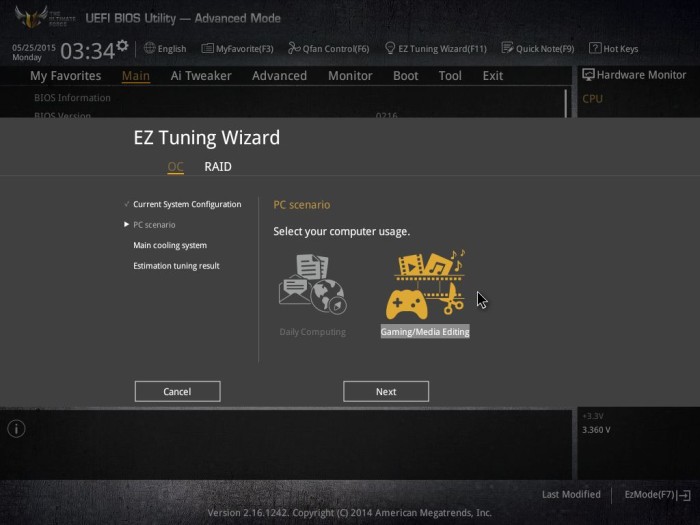
Task: Choose the Gaming/Media Editing scenario icon
Action: pyautogui.click(x=425, y=284)
